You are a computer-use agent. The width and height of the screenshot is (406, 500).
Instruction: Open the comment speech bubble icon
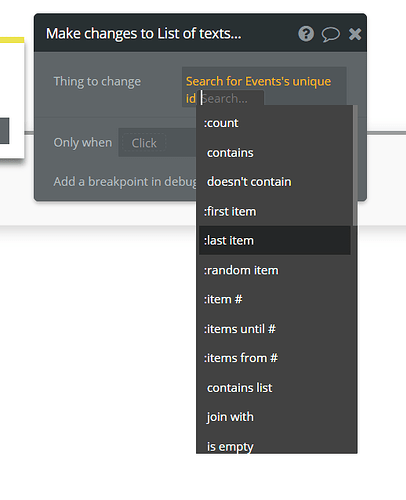point(330,34)
